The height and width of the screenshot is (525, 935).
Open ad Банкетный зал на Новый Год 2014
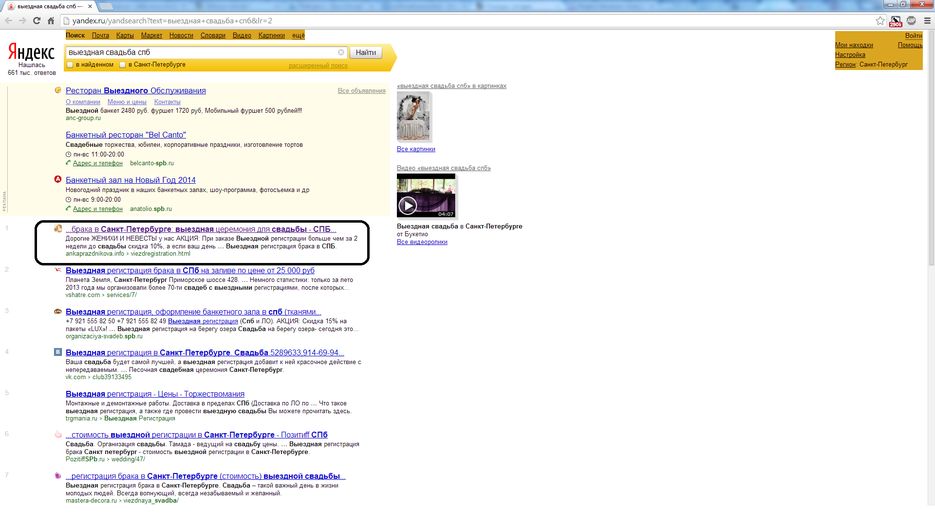tap(131, 180)
